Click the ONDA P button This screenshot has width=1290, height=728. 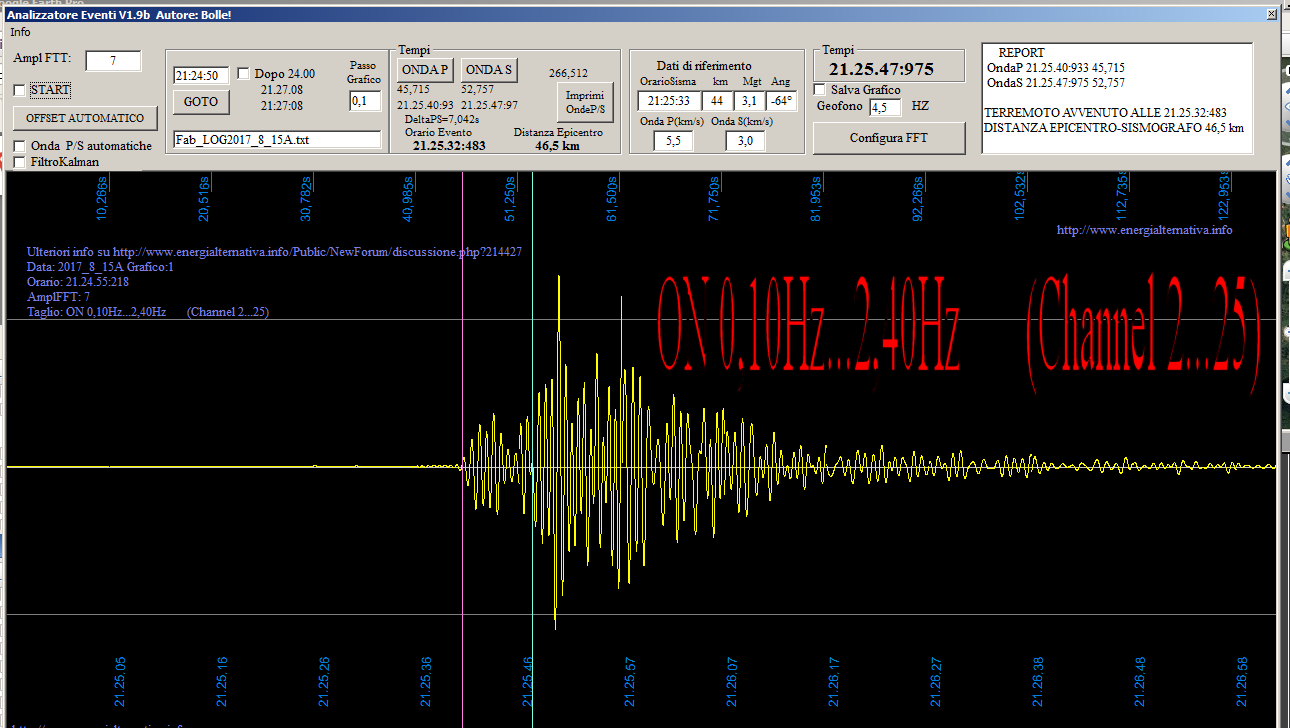pos(426,70)
